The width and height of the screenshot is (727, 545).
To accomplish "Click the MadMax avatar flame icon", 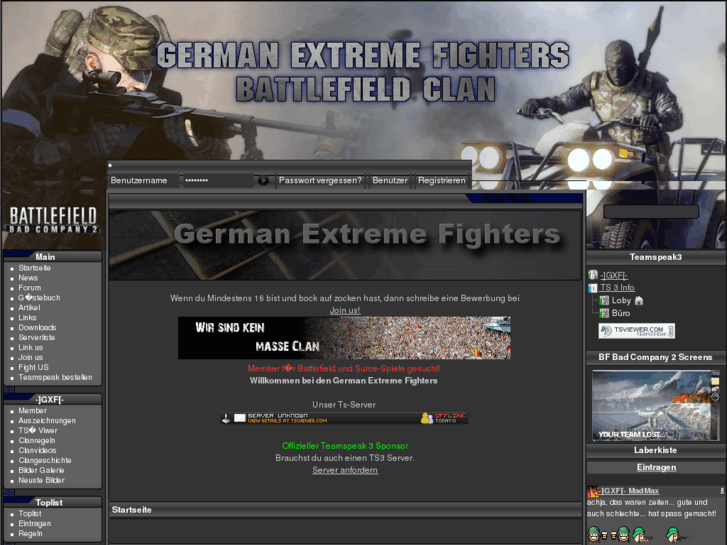I will pyautogui.click(x=593, y=491).
